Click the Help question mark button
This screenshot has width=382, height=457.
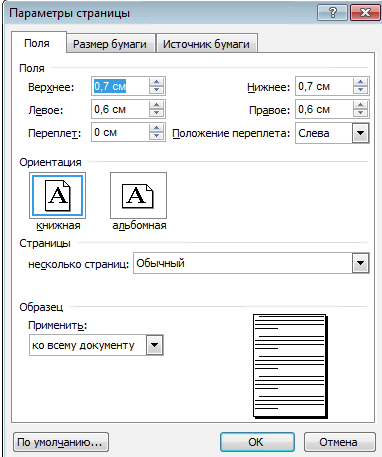(x=333, y=13)
